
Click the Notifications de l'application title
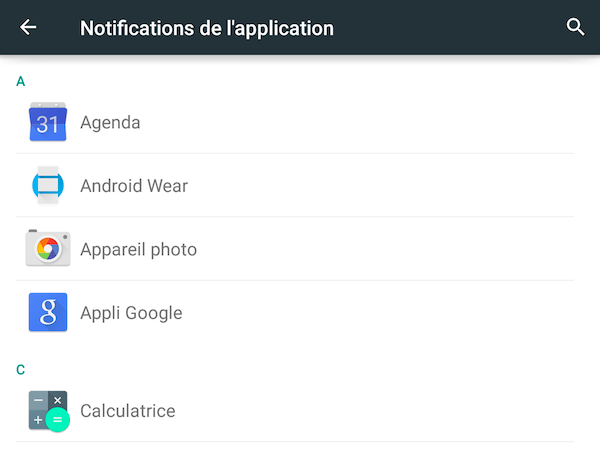[x=207, y=28]
